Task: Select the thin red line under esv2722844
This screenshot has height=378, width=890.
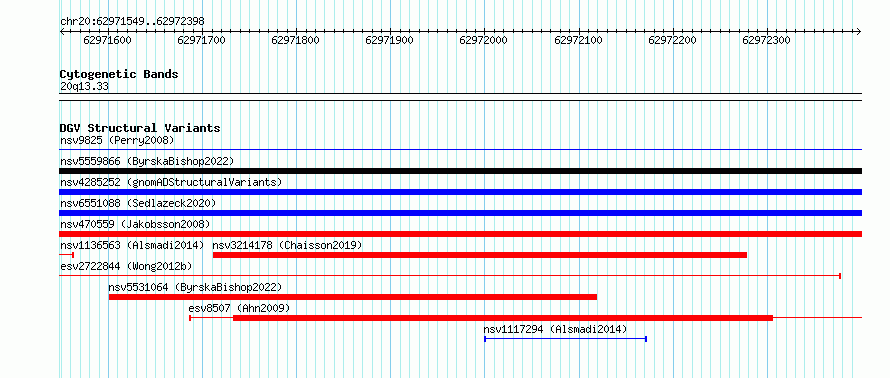Action: pyautogui.click(x=450, y=276)
